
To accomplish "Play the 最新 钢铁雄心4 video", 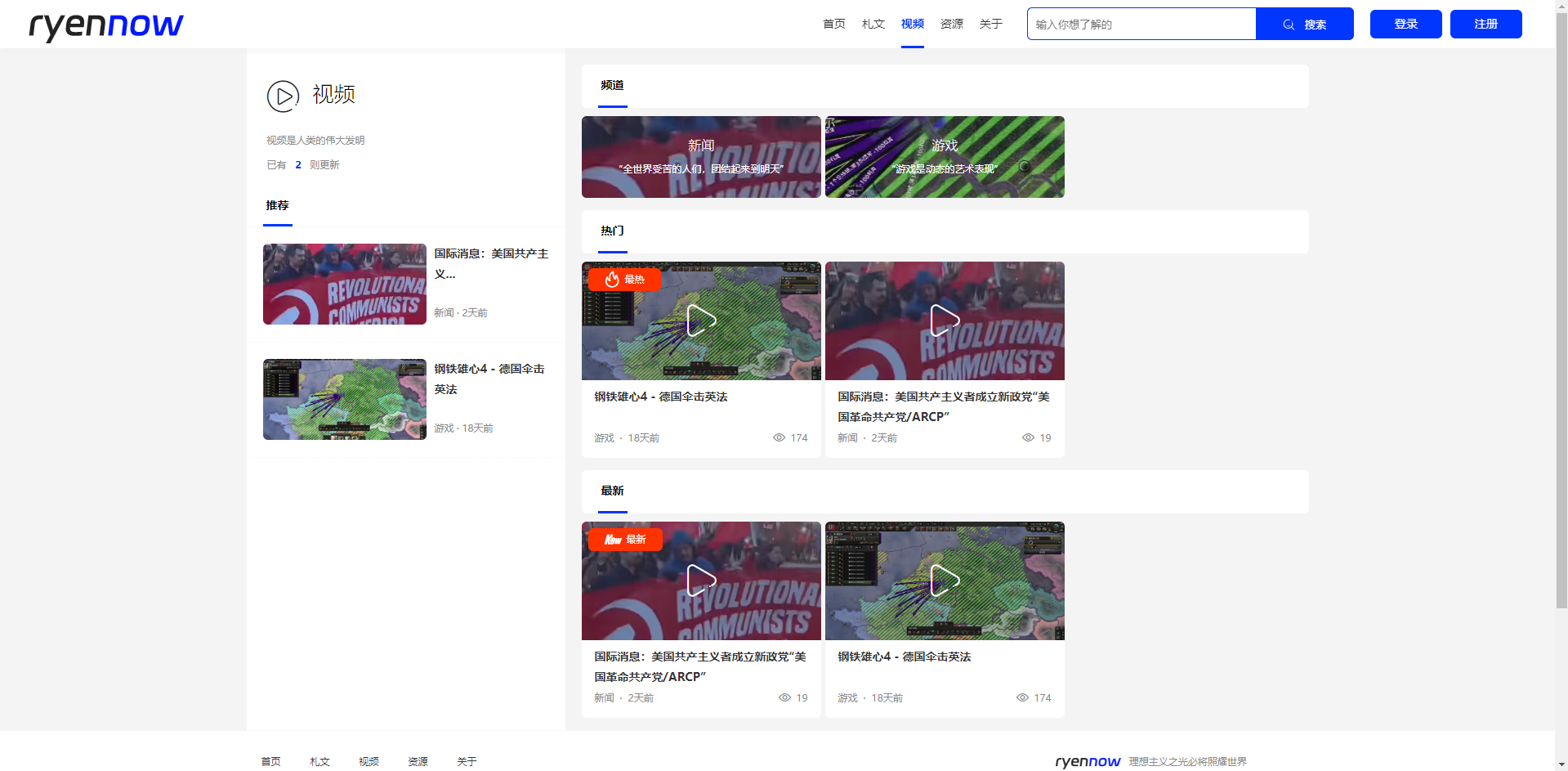I will [945, 580].
